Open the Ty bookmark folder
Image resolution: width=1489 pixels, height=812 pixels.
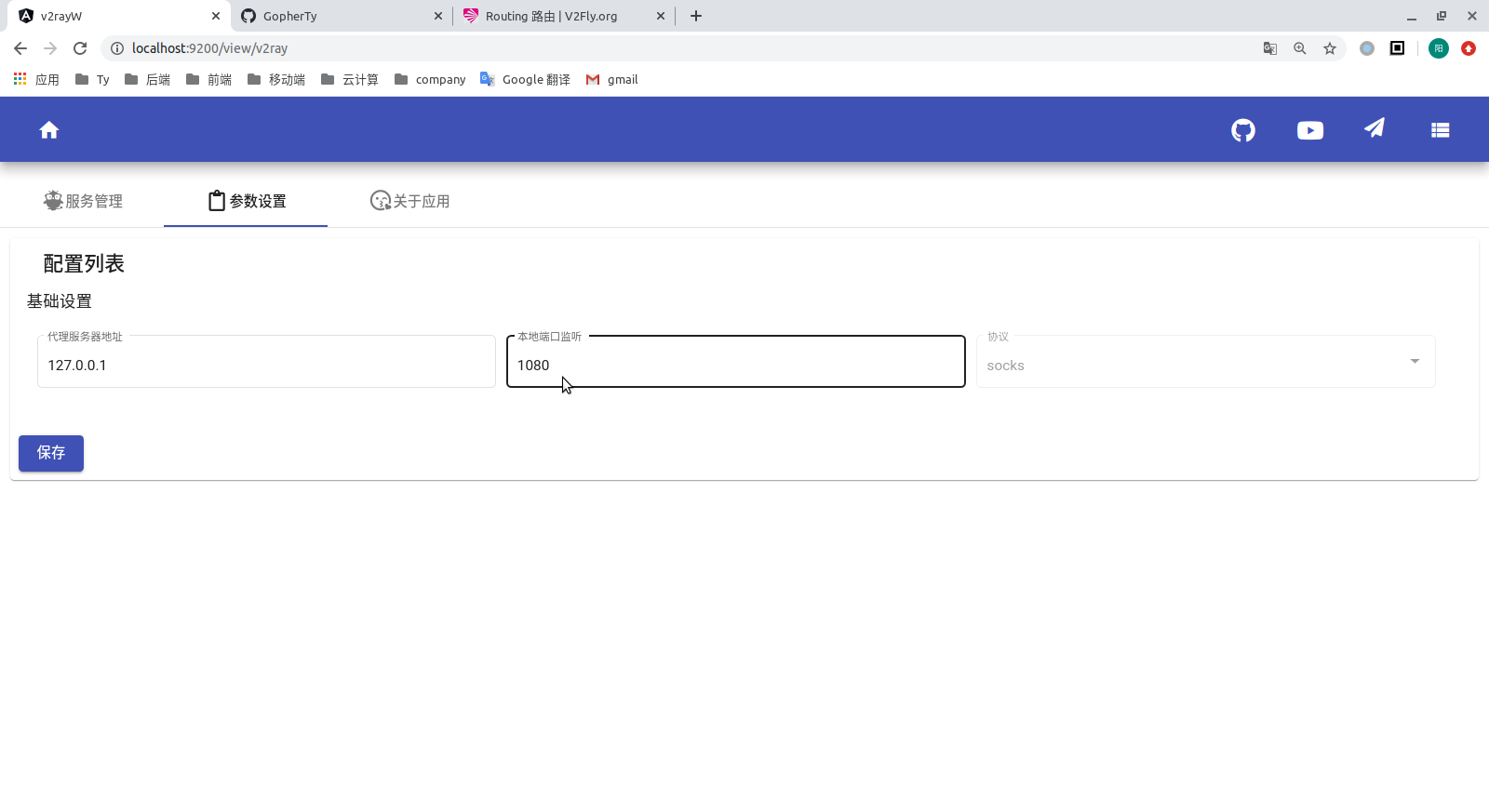click(x=92, y=80)
